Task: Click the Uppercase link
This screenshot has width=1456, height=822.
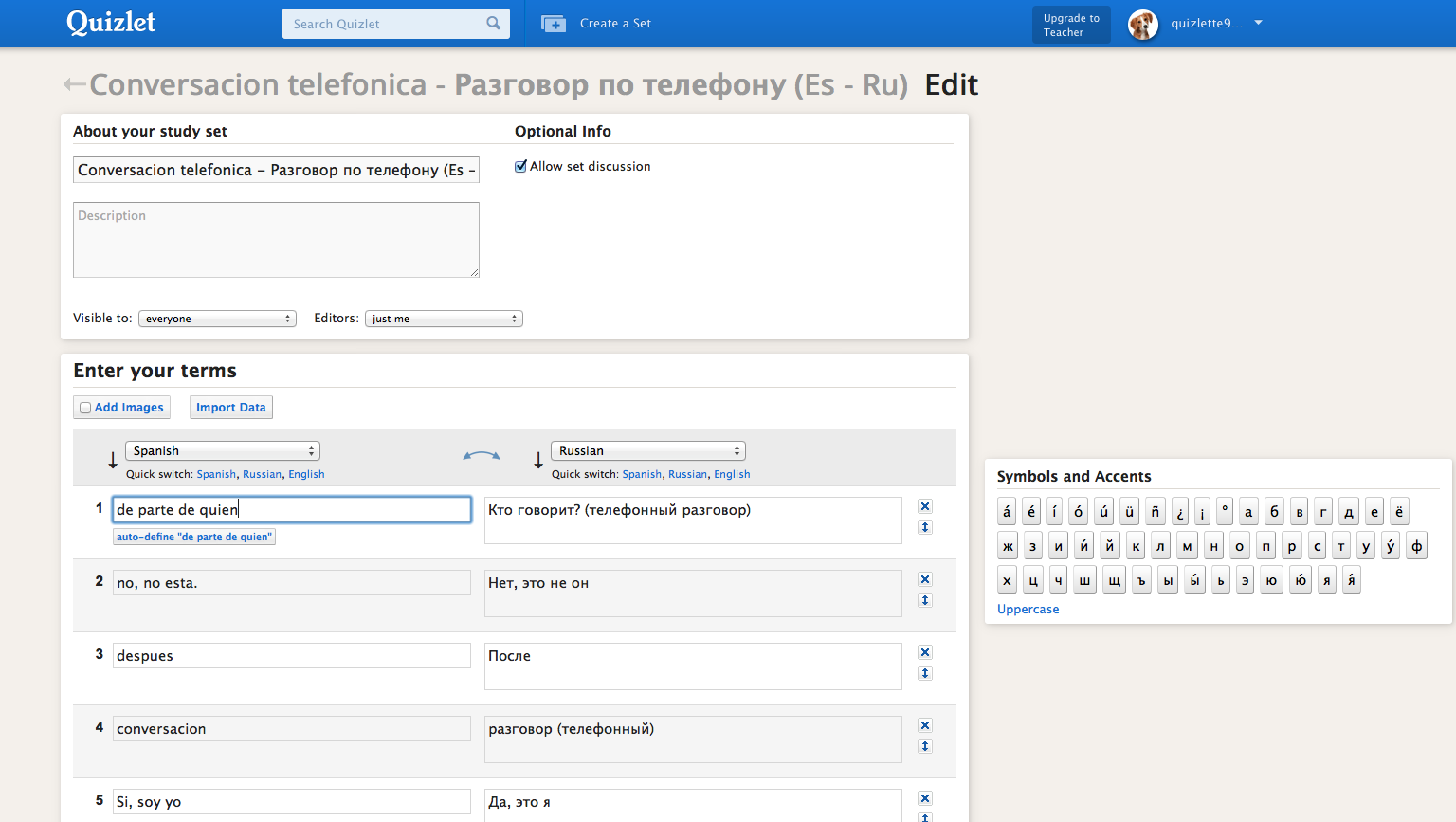Action: (x=1028, y=610)
